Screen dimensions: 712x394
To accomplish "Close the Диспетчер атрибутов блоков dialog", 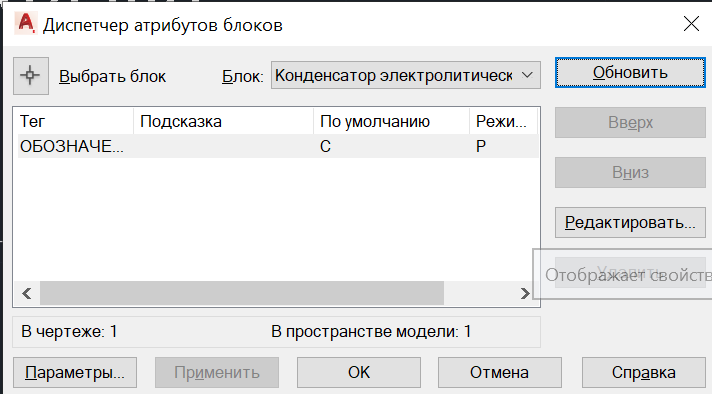I will 691,24.
